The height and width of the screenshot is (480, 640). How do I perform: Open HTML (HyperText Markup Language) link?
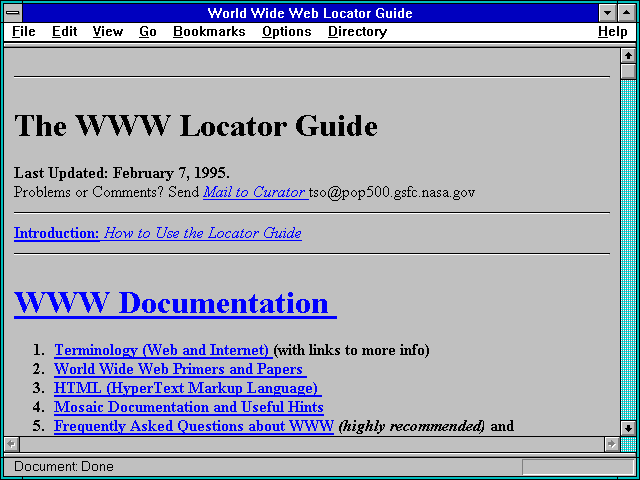(187, 388)
